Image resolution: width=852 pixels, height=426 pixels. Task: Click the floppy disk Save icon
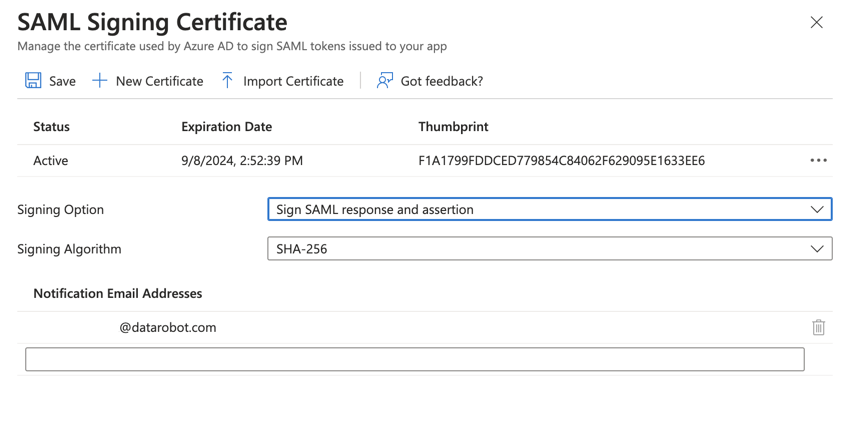(x=33, y=81)
